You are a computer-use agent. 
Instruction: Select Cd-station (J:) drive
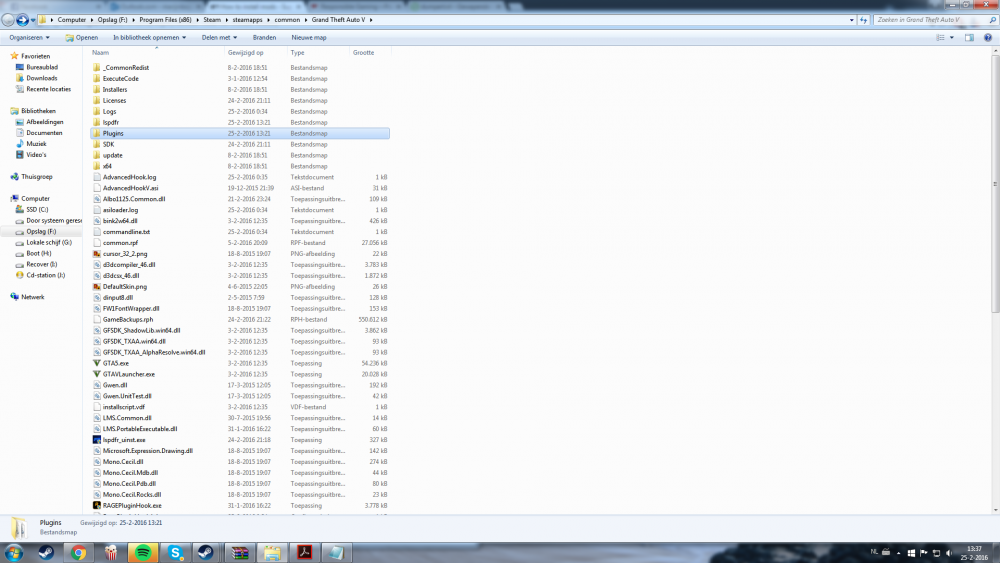[x=45, y=275]
